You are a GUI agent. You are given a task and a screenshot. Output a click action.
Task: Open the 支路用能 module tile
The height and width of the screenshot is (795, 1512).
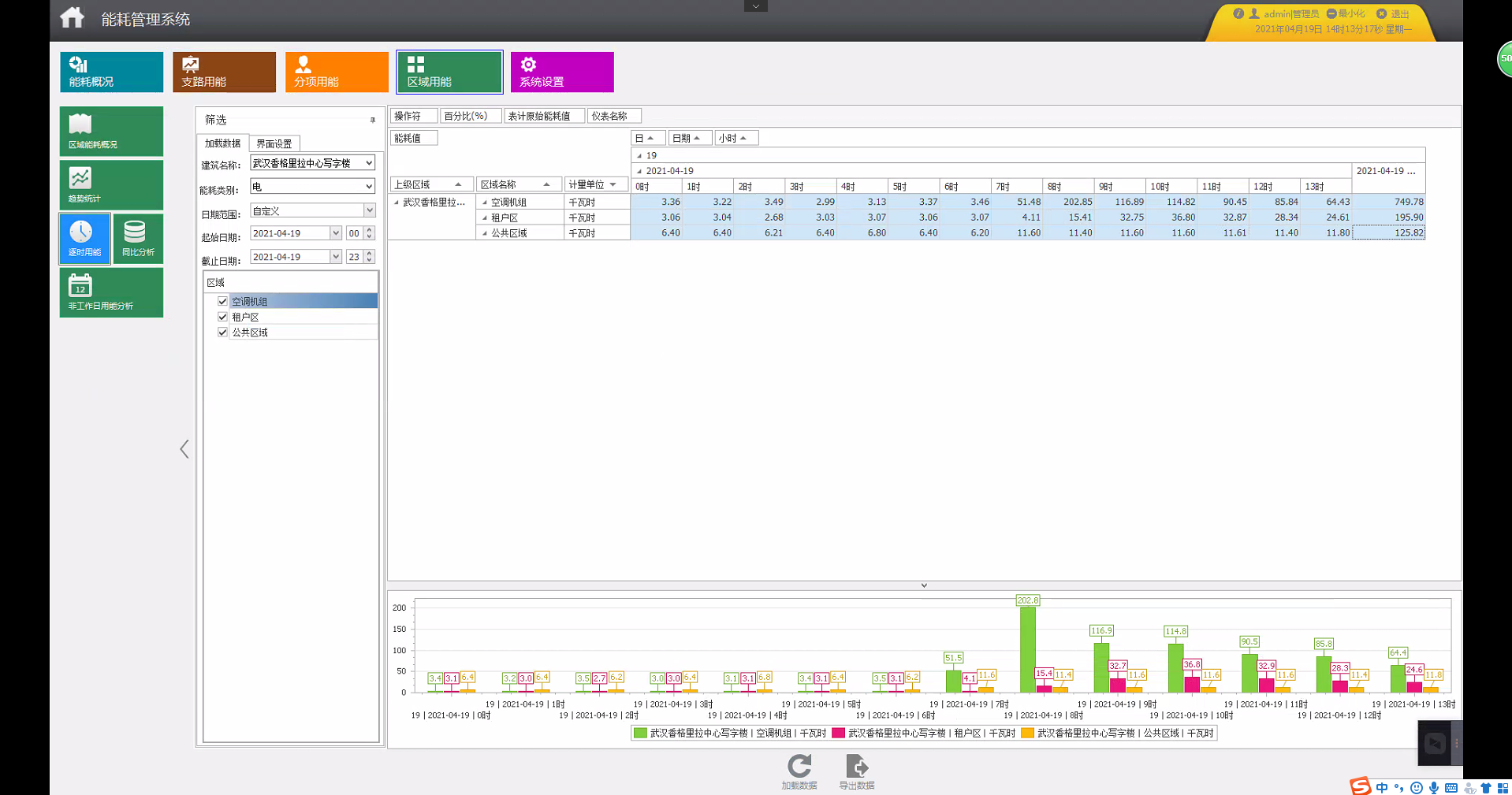pos(224,72)
